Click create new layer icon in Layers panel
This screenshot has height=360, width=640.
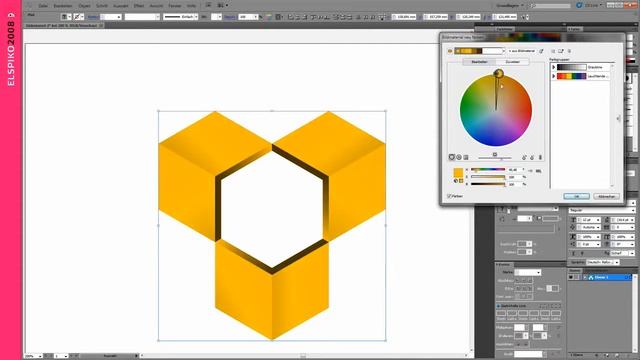(x=616, y=355)
